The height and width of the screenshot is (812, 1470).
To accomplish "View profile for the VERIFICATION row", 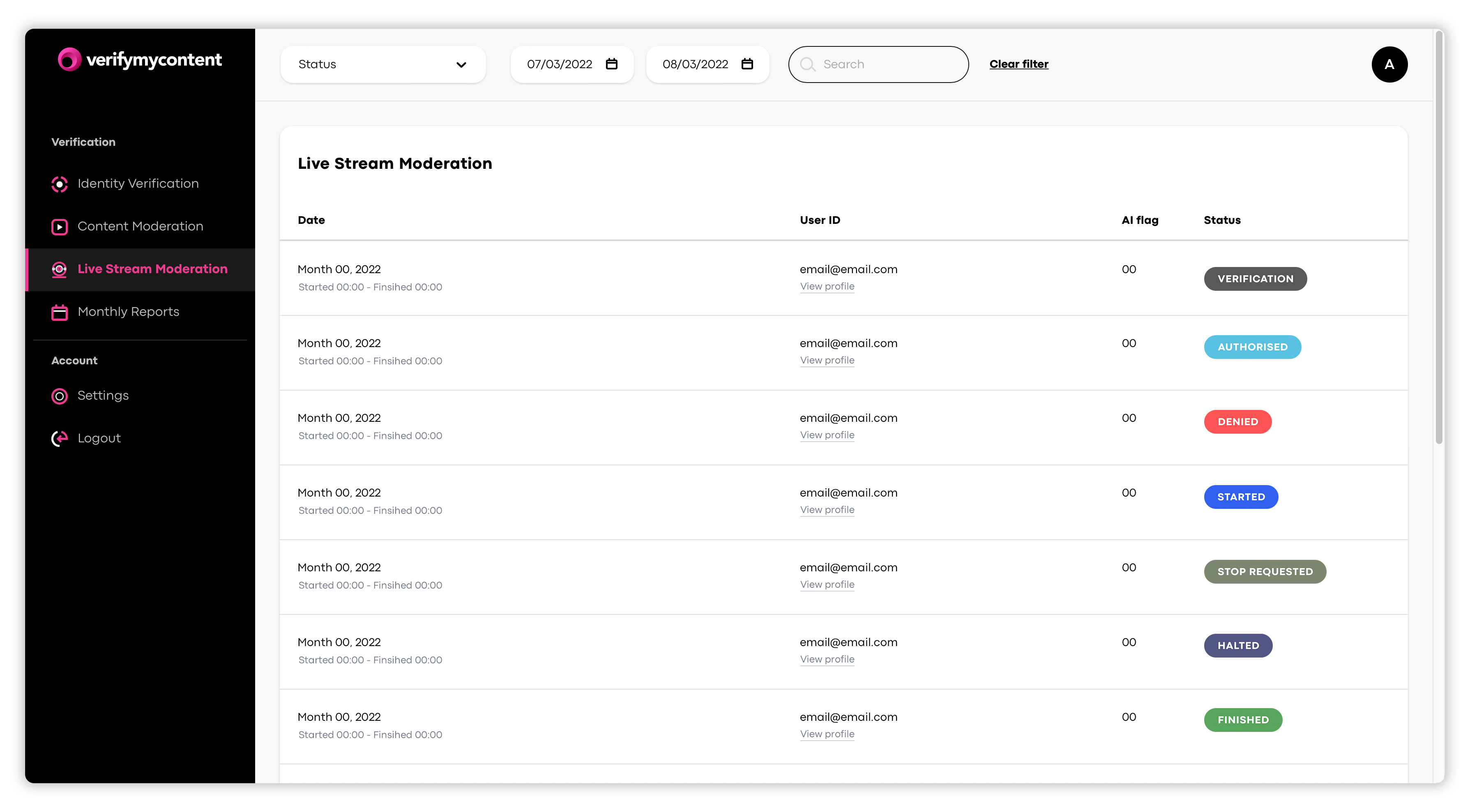I will [827, 286].
